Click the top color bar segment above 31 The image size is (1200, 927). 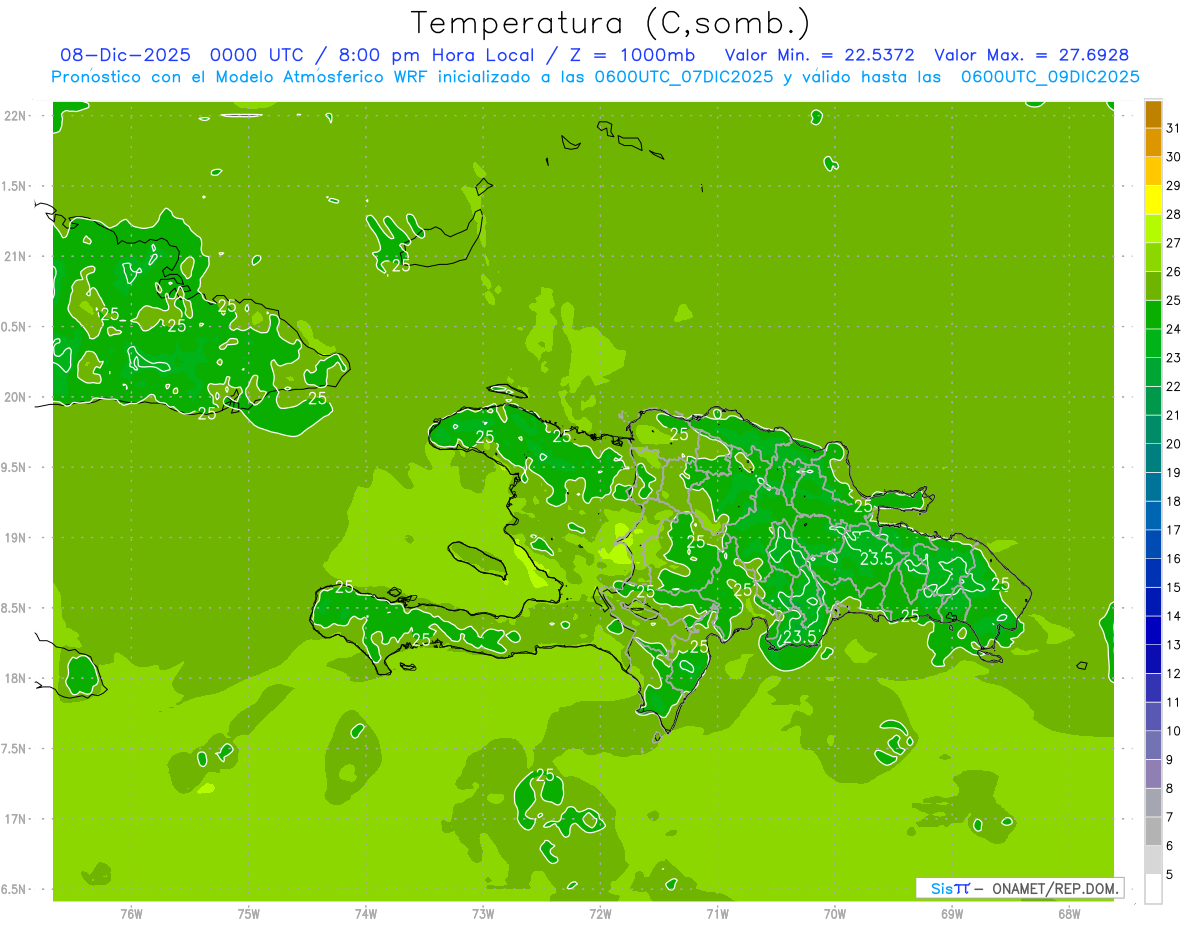click(x=1153, y=114)
